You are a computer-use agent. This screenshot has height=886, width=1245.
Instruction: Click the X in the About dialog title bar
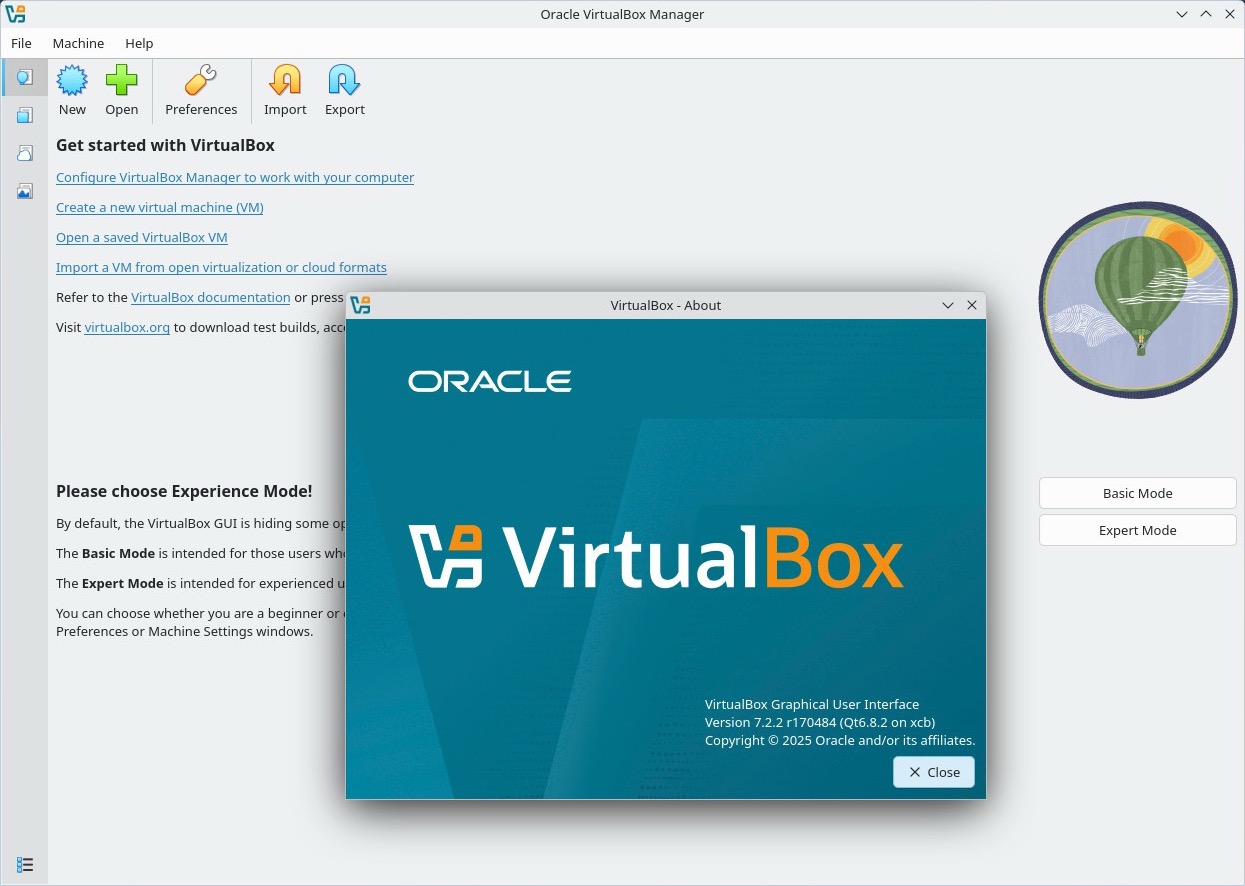(972, 305)
